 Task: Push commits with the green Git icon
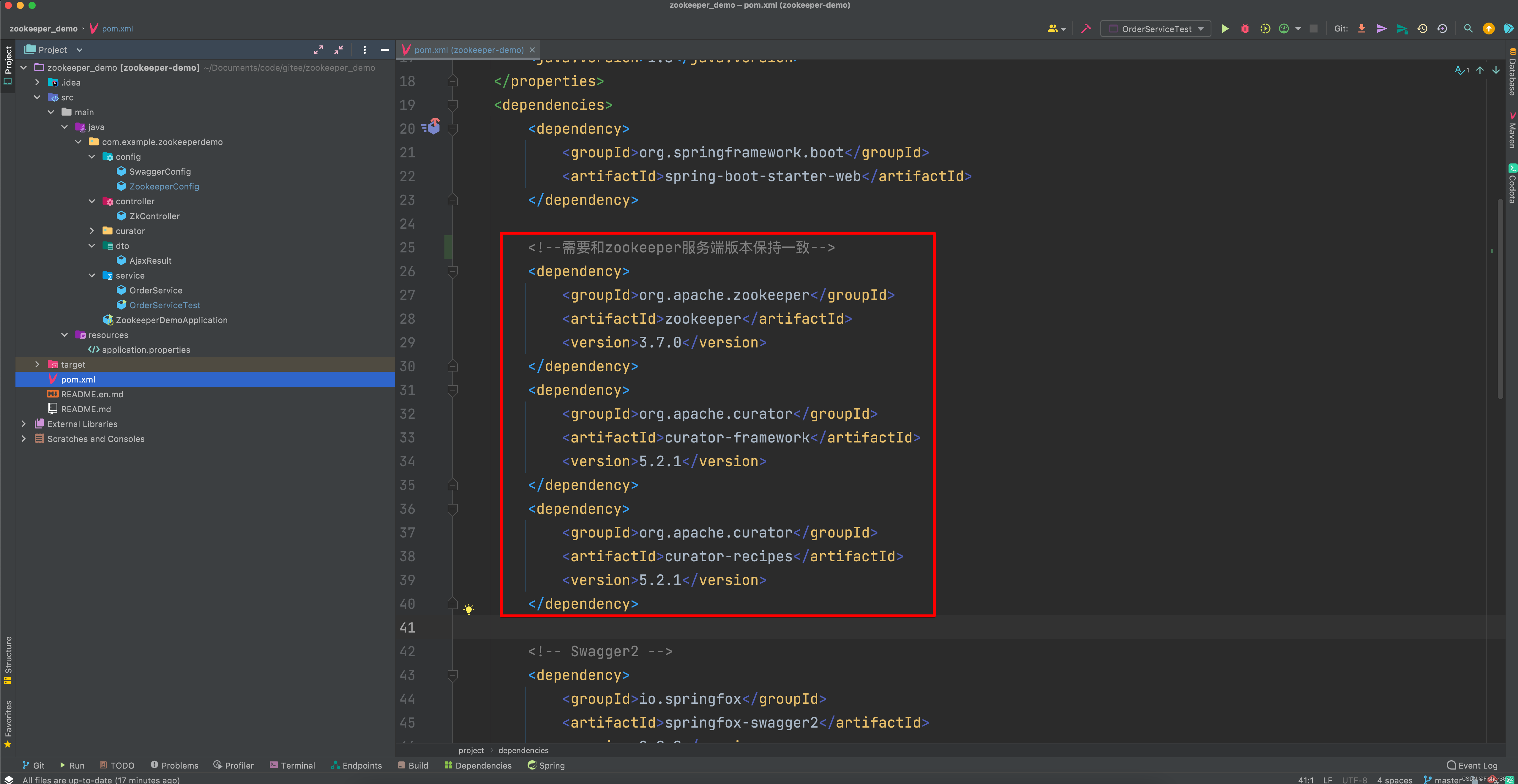[1402, 29]
